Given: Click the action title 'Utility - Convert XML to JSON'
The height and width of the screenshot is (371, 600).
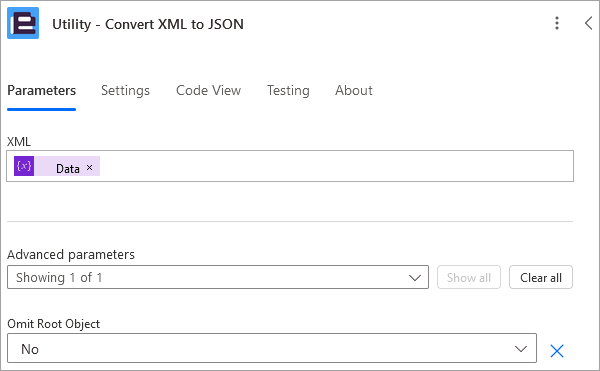Looking at the screenshot, I should point(148,24).
